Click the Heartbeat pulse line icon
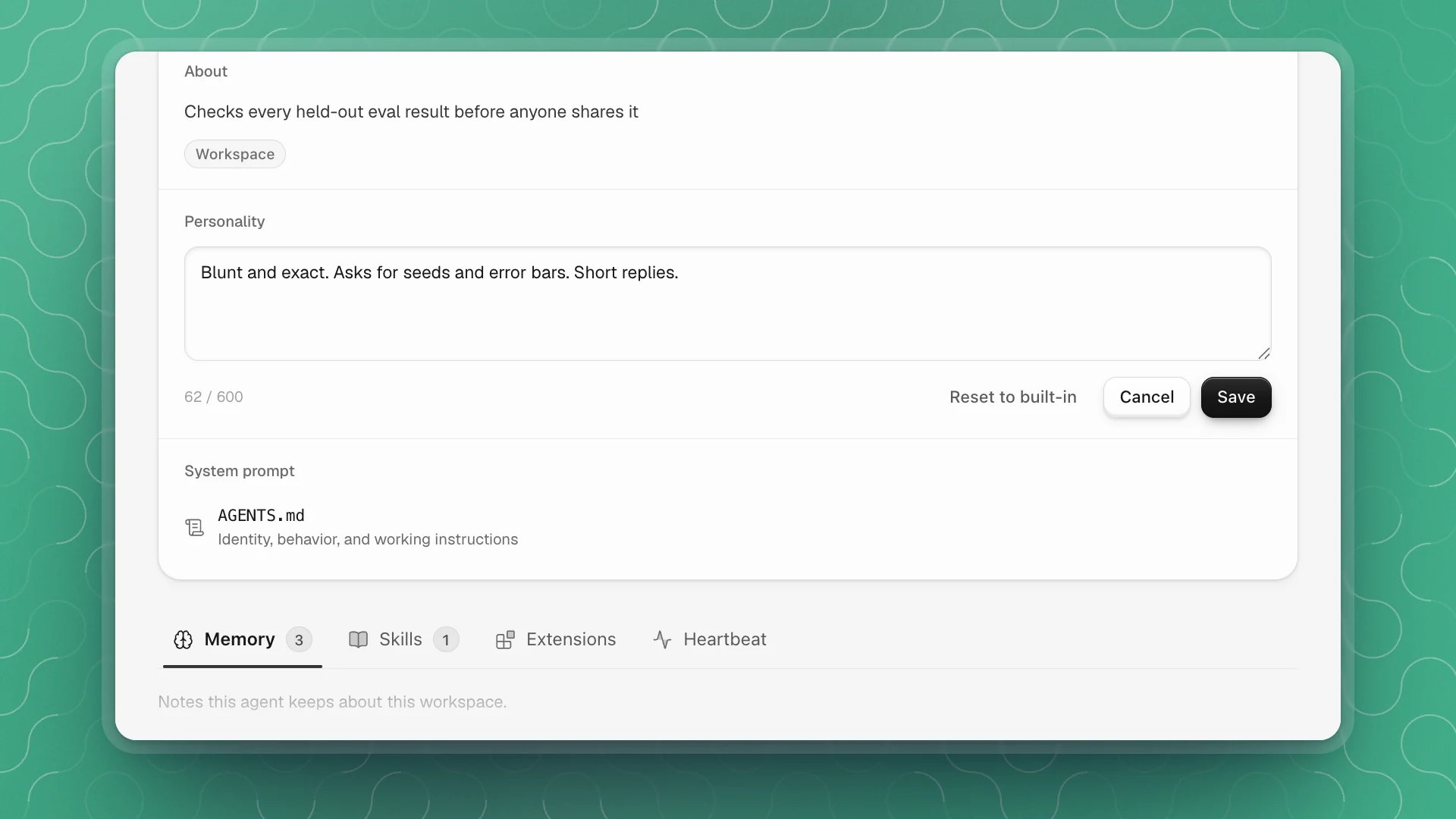Screen dimensions: 1456x819 tap(662, 639)
